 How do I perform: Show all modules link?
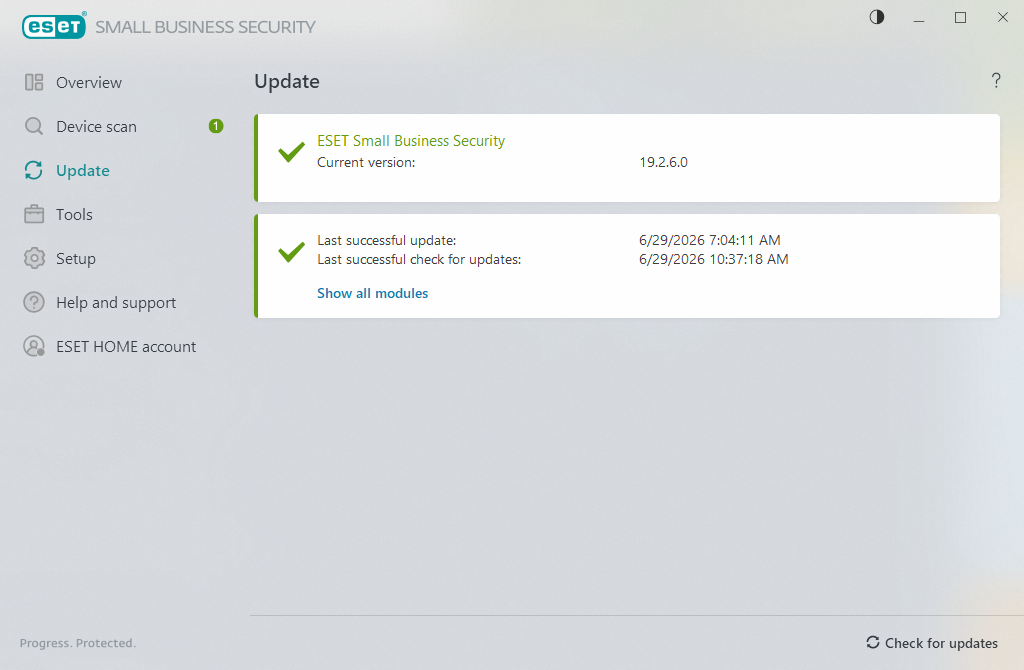[x=372, y=293]
